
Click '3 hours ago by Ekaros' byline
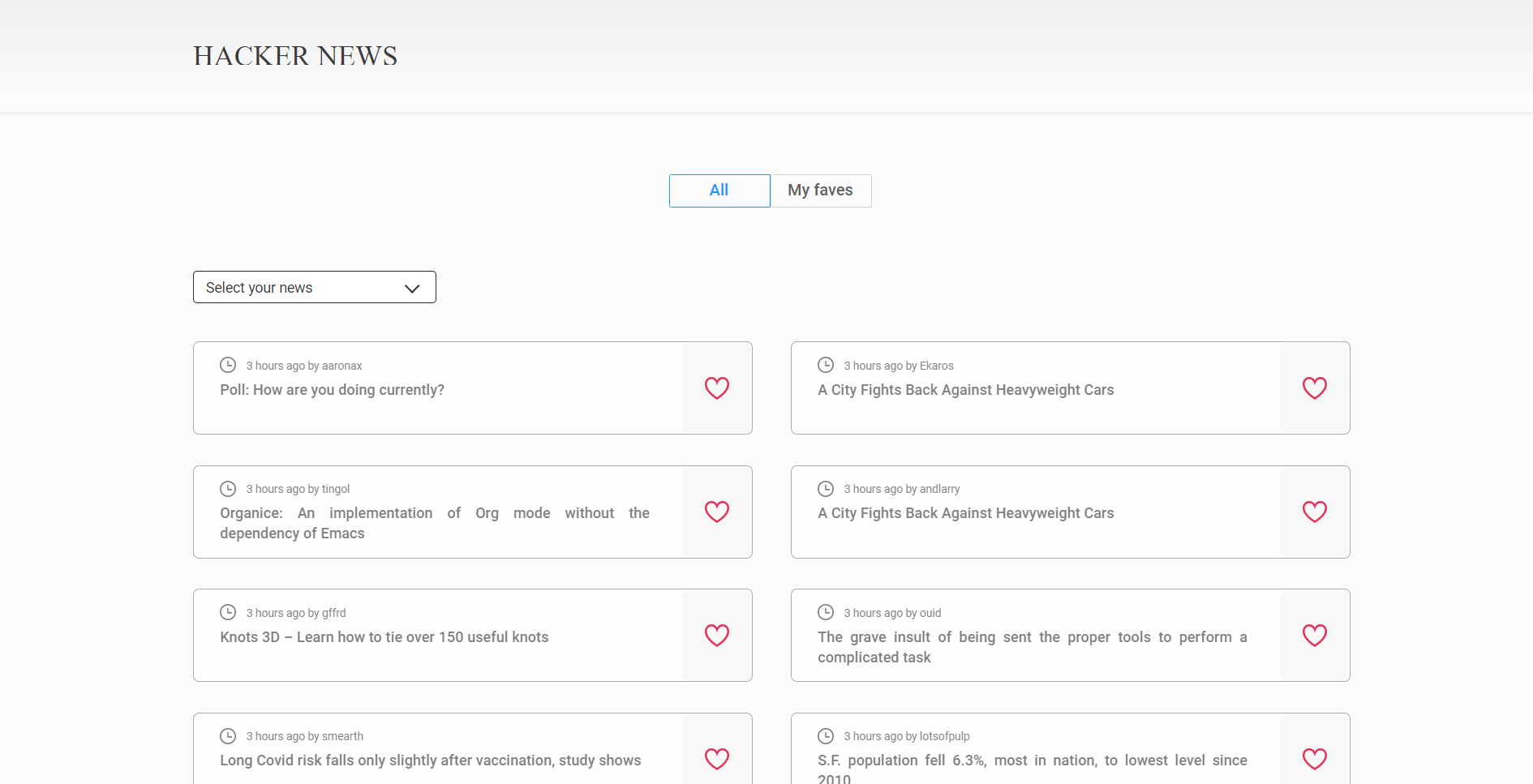(x=899, y=366)
